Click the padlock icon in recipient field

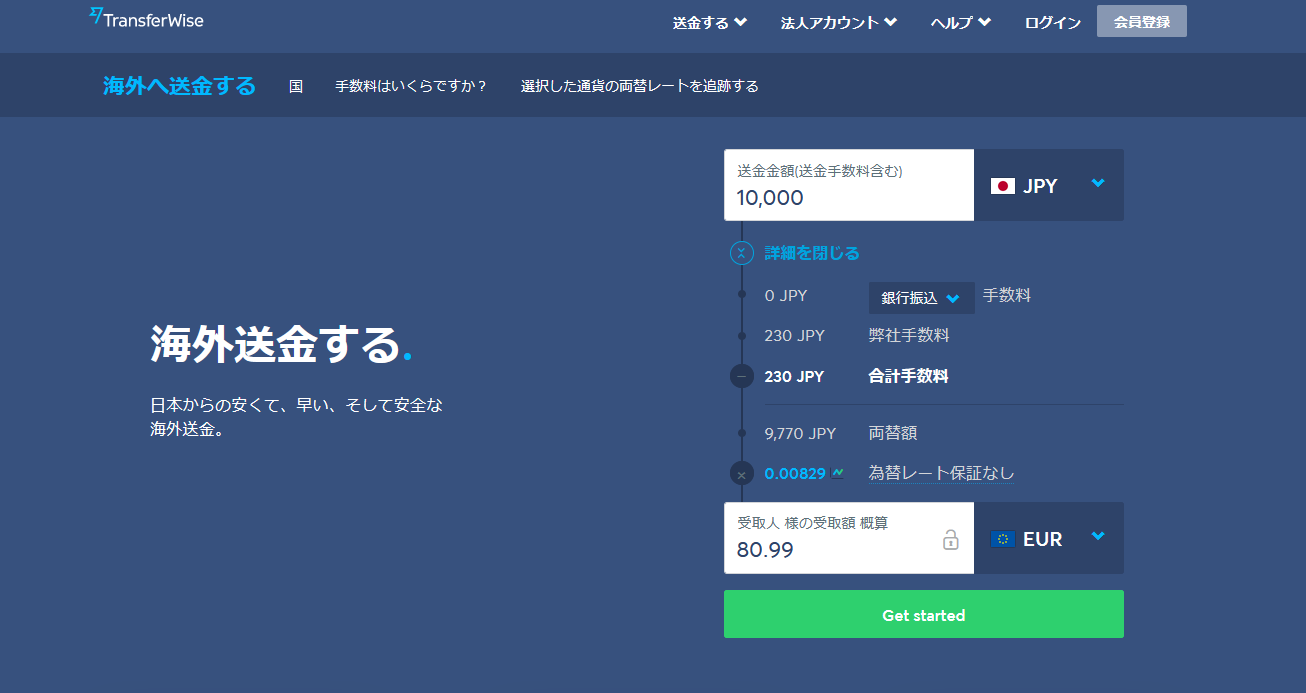tap(950, 539)
